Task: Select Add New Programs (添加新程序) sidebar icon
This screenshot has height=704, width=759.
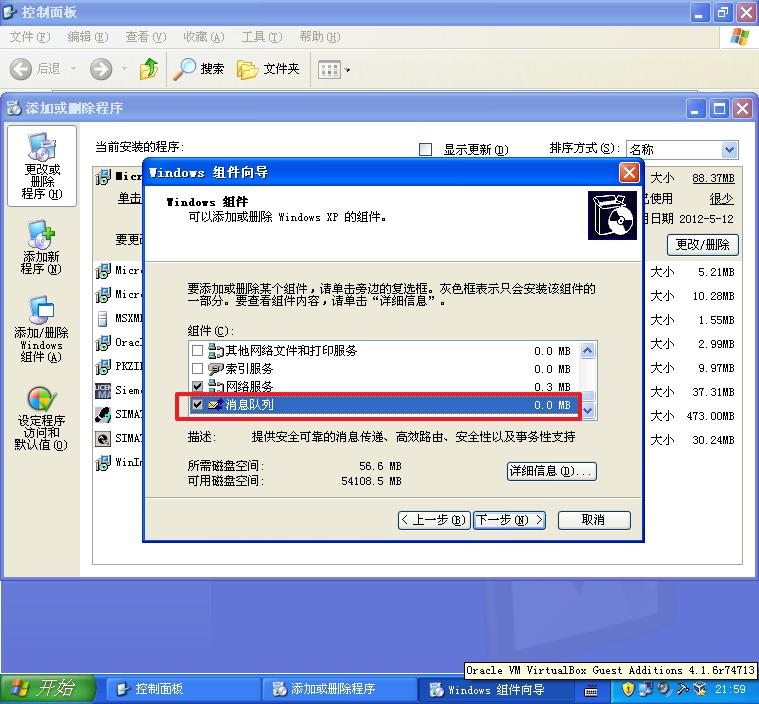Action: click(x=41, y=247)
